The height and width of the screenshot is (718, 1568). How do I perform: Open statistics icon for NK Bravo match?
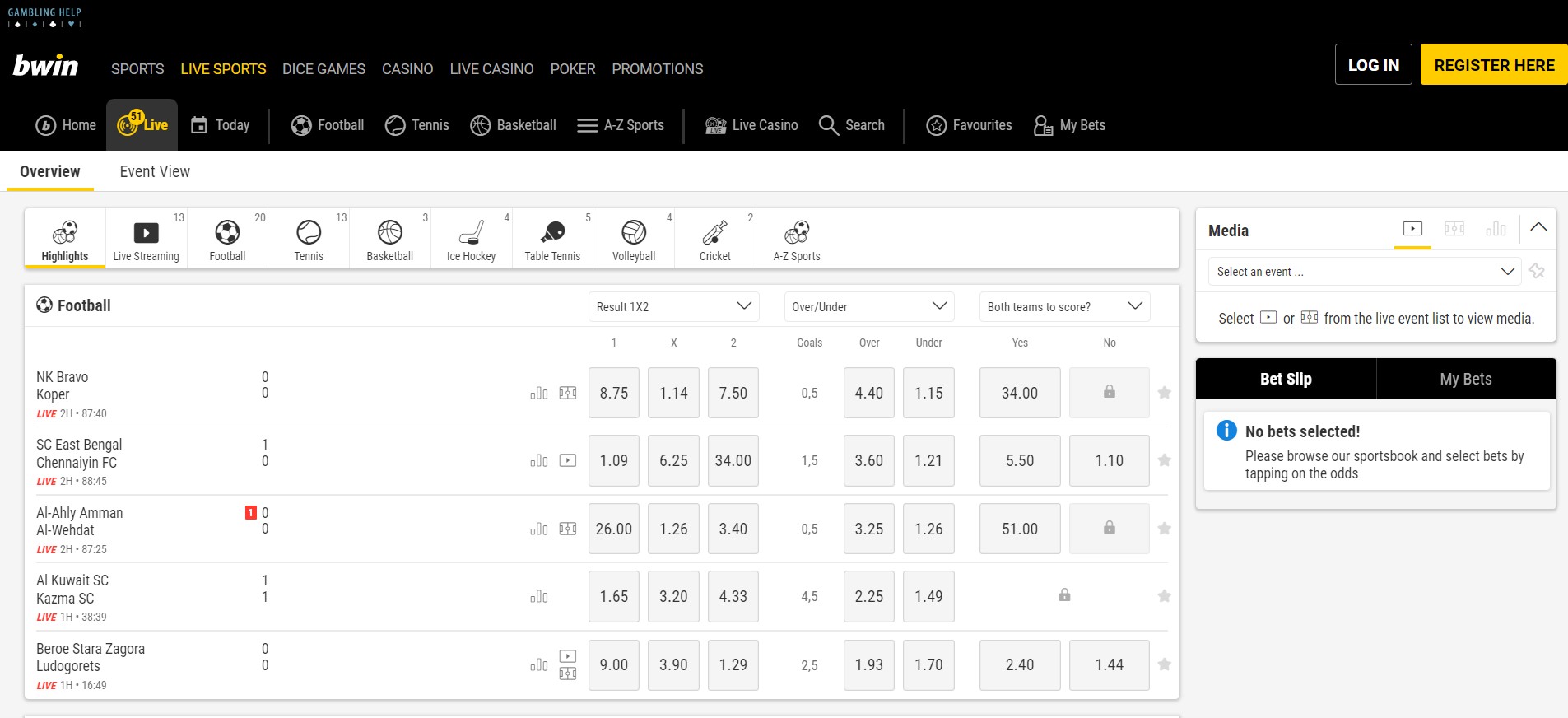(x=539, y=393)
